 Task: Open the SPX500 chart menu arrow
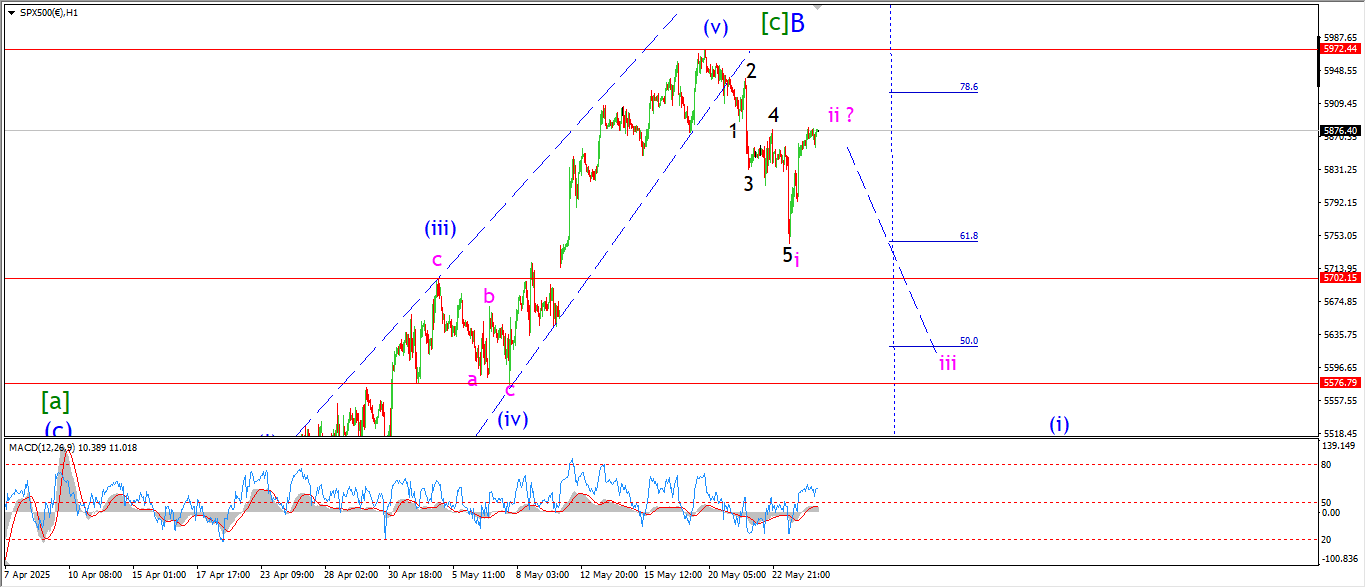[x=11, y=13]
